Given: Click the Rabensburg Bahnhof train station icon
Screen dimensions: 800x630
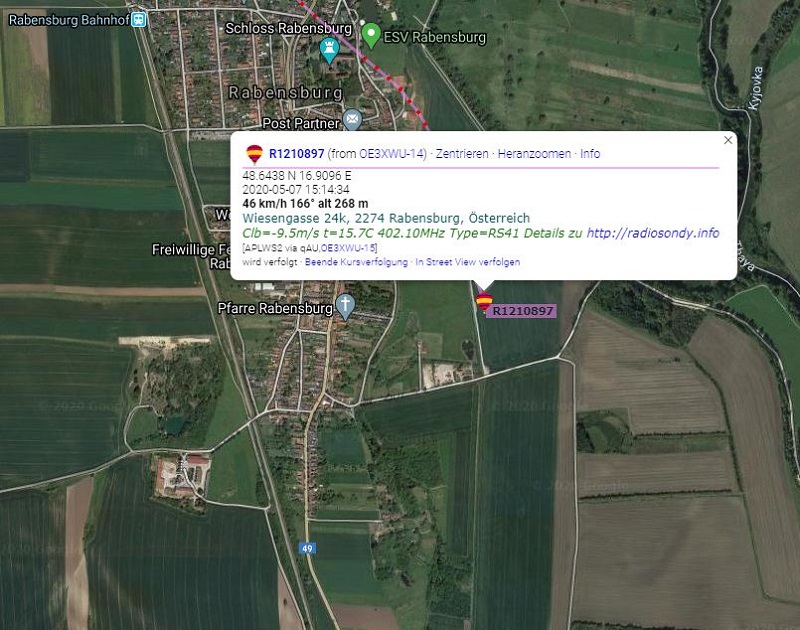Looking at the screenshot, I should tap(139, 19).
